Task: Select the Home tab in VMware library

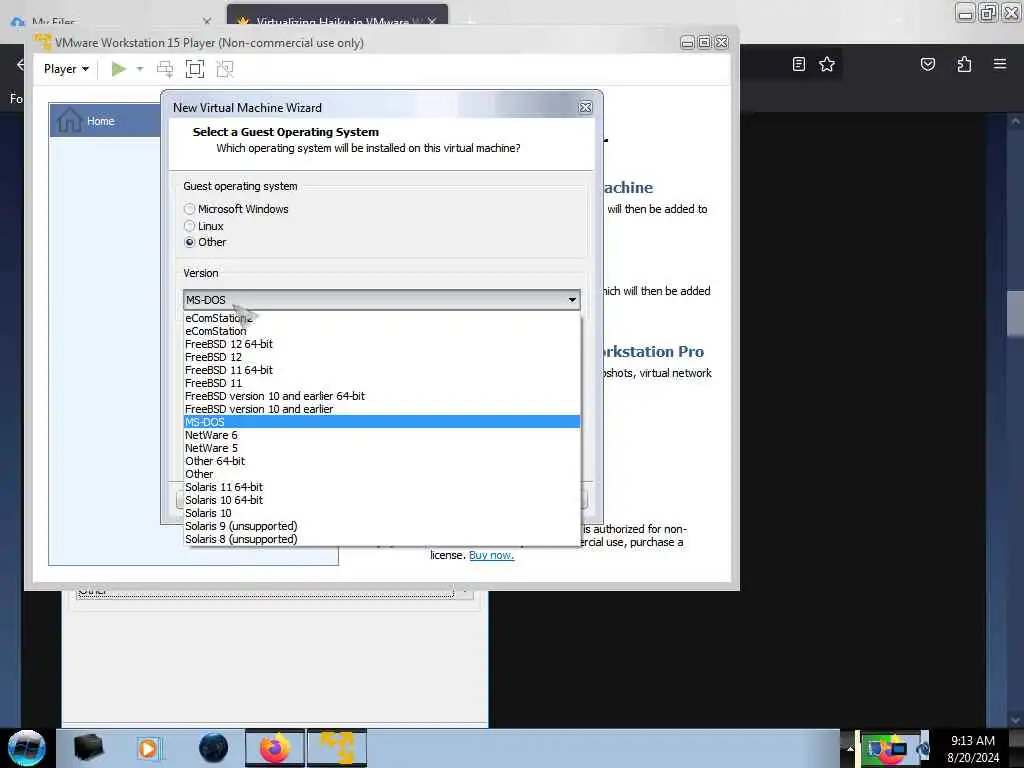Action: (105, 121)
